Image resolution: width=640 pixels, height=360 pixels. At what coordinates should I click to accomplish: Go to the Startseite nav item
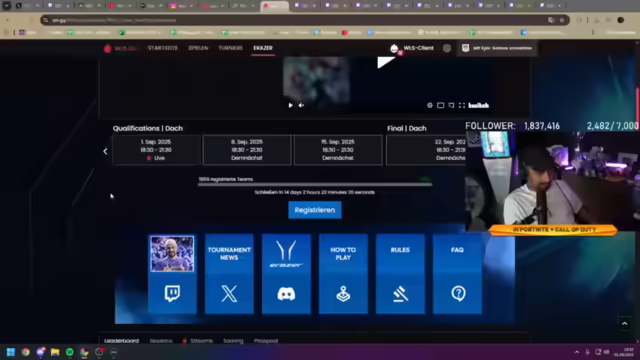pos(163,48)
